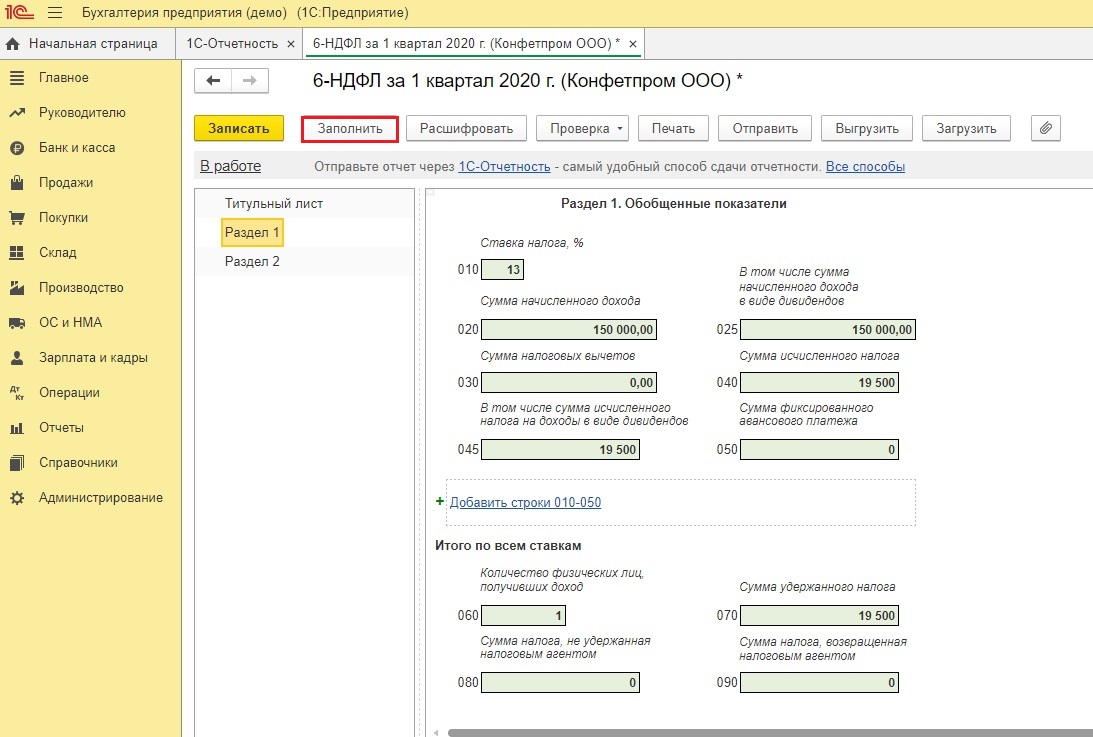The image size is (1093, 737).
Task: Go back with the left arrow button
Action: (213, 81)
